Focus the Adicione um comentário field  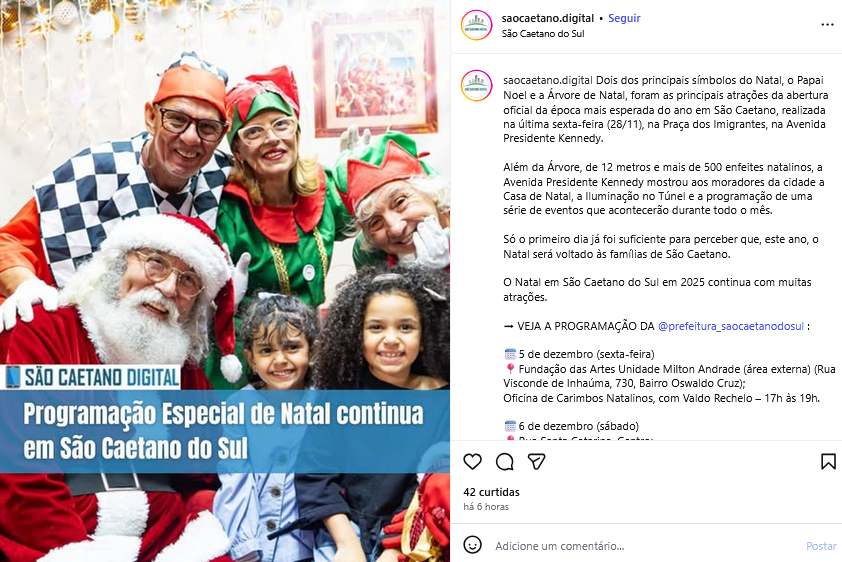(644, 546)
